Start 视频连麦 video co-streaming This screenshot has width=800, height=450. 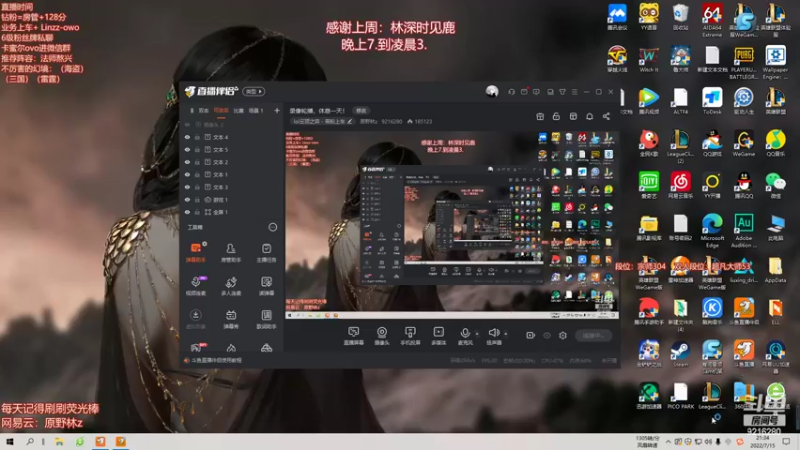pyautogui.click(x=195, y=285)
